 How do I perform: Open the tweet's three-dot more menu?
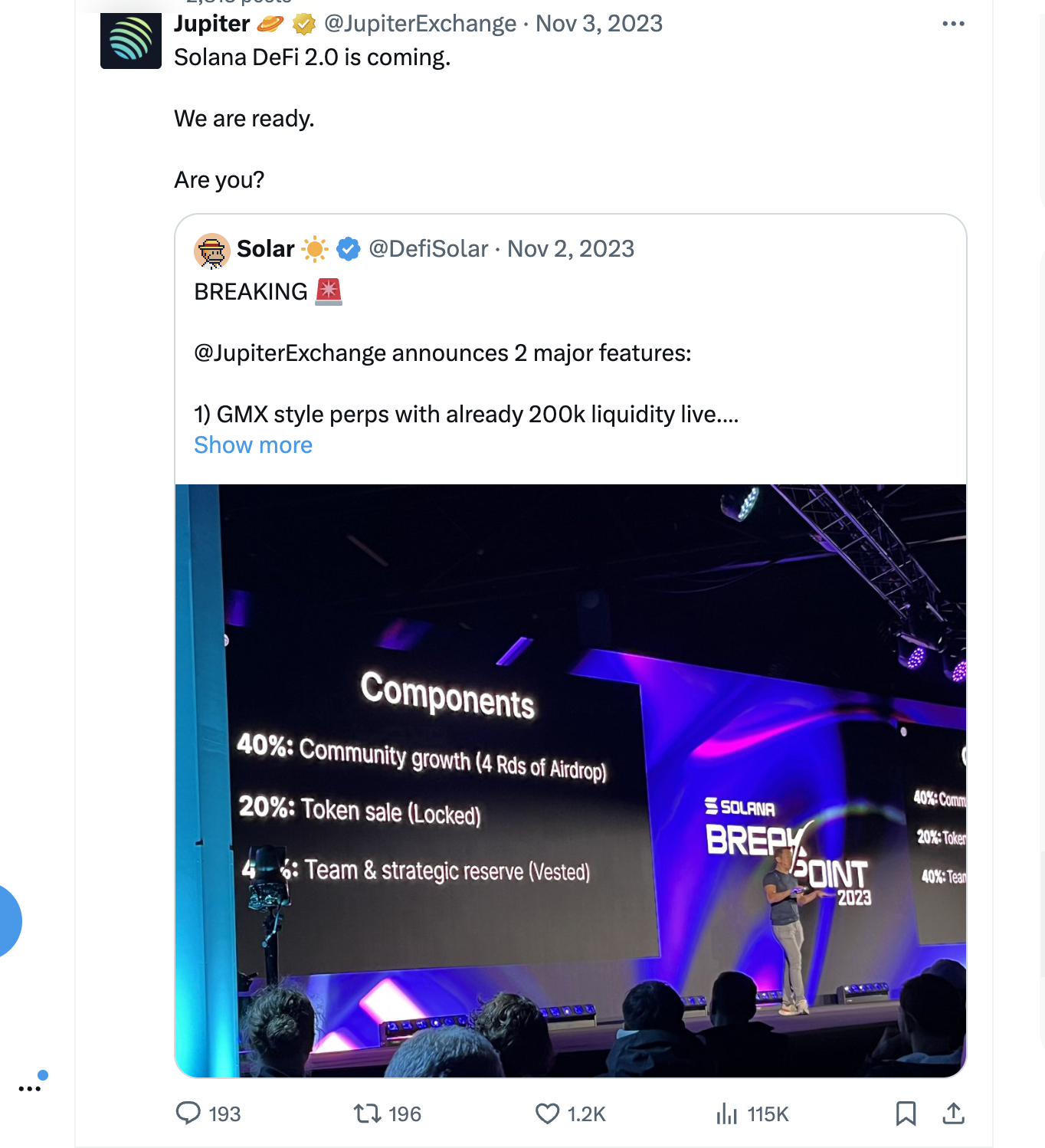953,24
